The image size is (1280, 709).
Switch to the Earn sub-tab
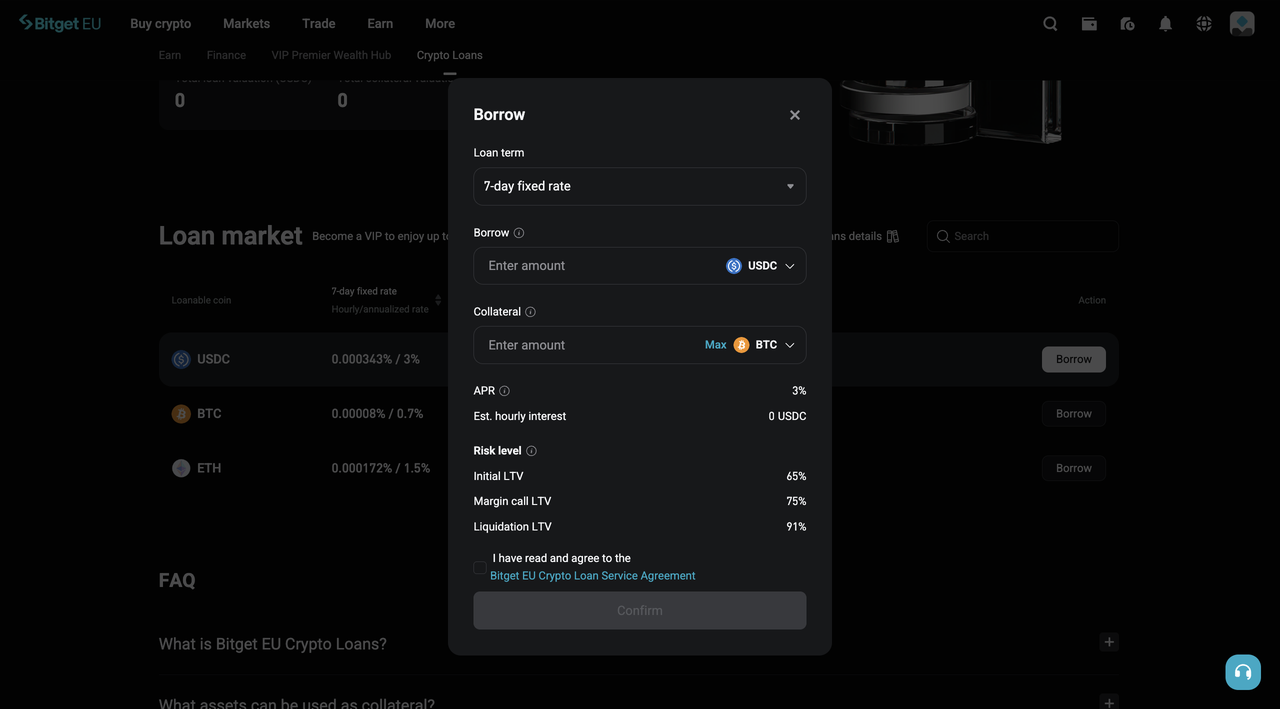[x=170, y=55]
